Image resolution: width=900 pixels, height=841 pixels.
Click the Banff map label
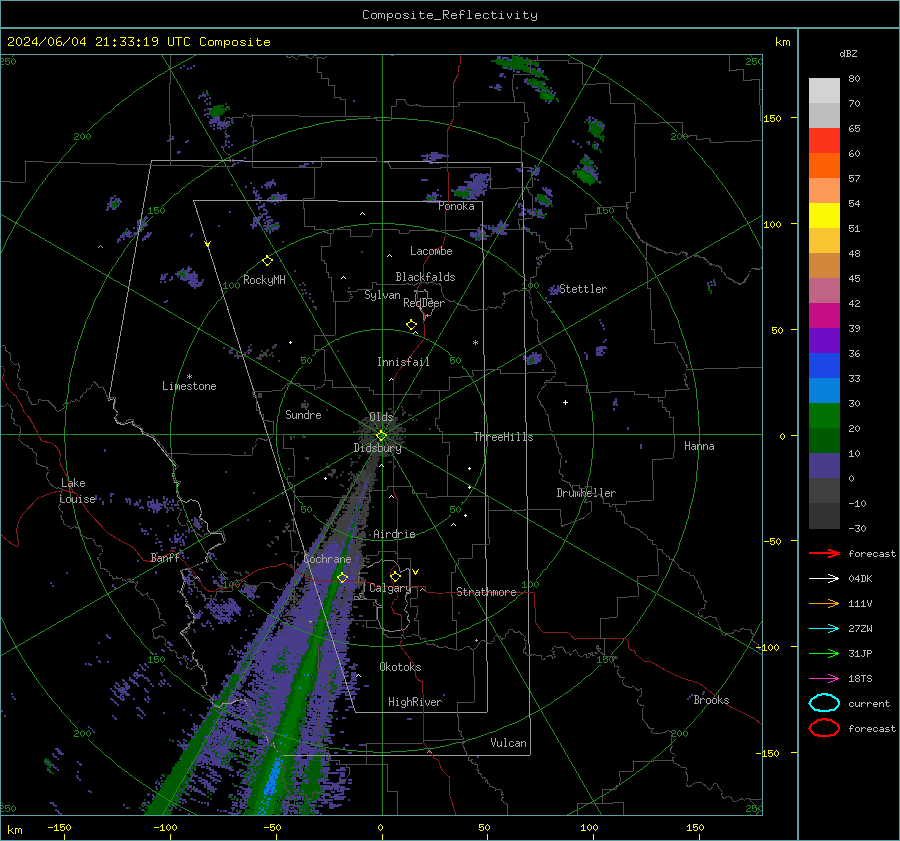[165, 557]
